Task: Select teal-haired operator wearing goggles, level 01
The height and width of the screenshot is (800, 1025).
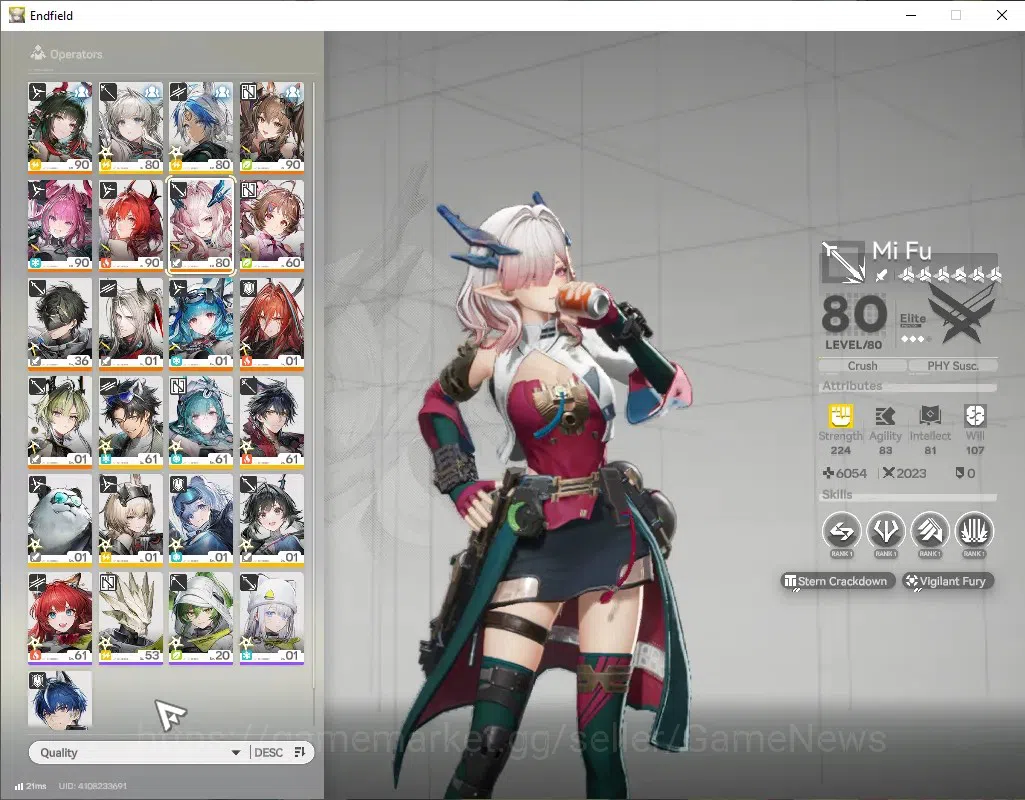Action: click(201, 324)
